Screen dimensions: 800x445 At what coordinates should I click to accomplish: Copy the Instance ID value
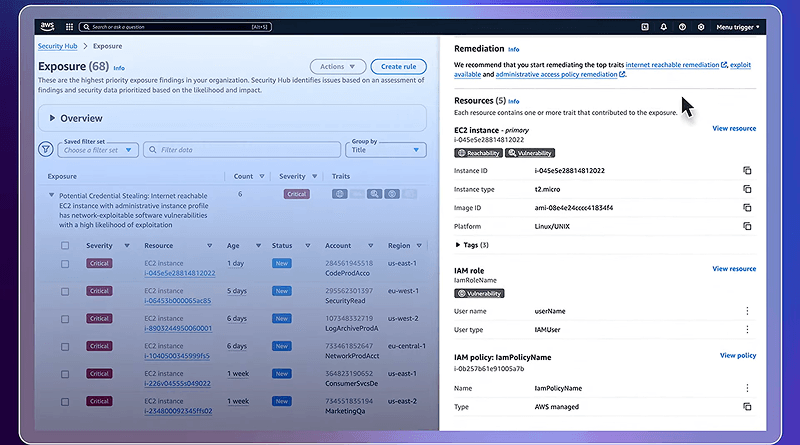click(x=747, y=170)
